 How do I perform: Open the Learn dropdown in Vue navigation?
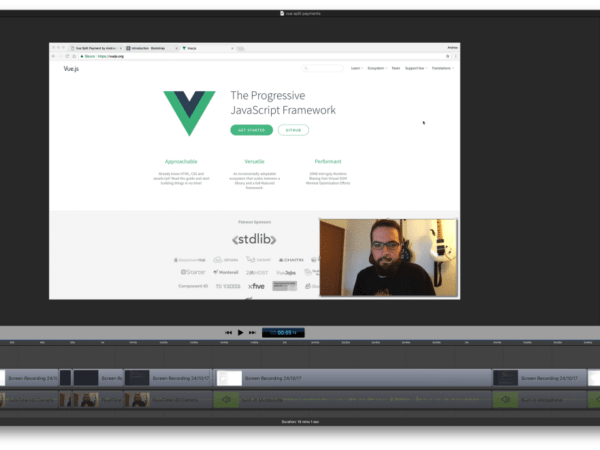(x=355, y=68)
